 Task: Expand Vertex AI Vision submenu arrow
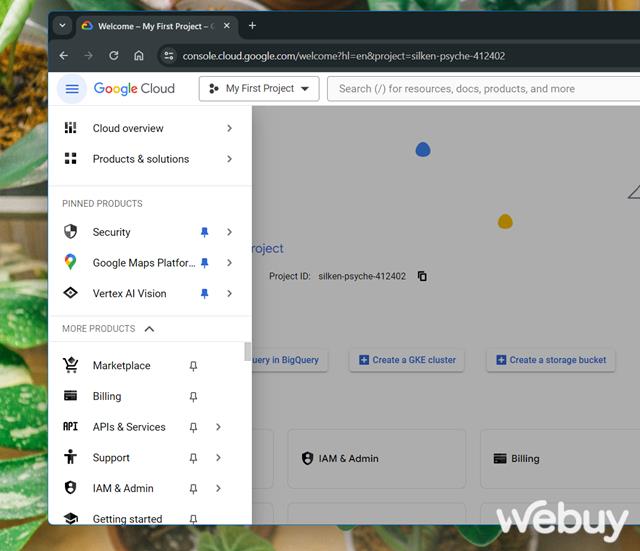[x=229, y=293]
